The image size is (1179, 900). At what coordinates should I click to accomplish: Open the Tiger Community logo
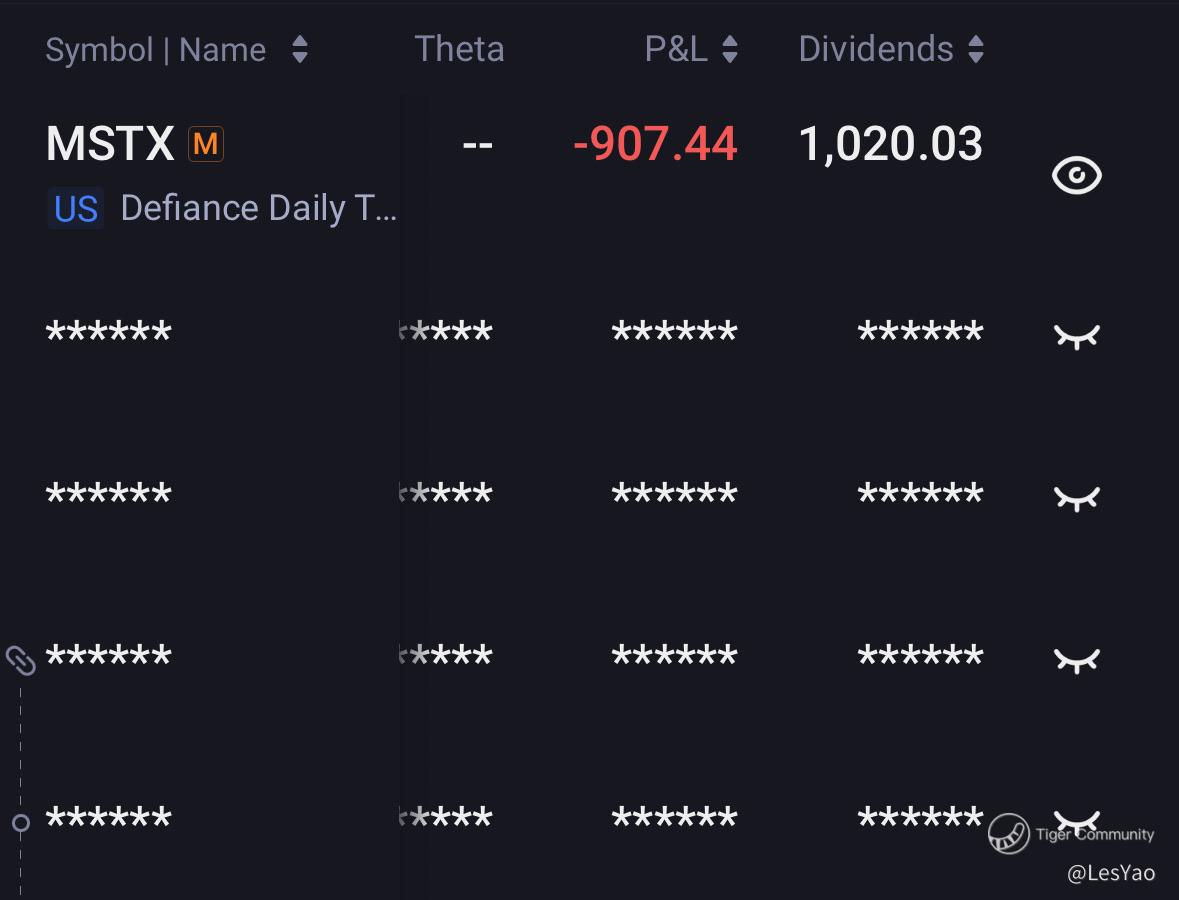(x=1008, y=834)
